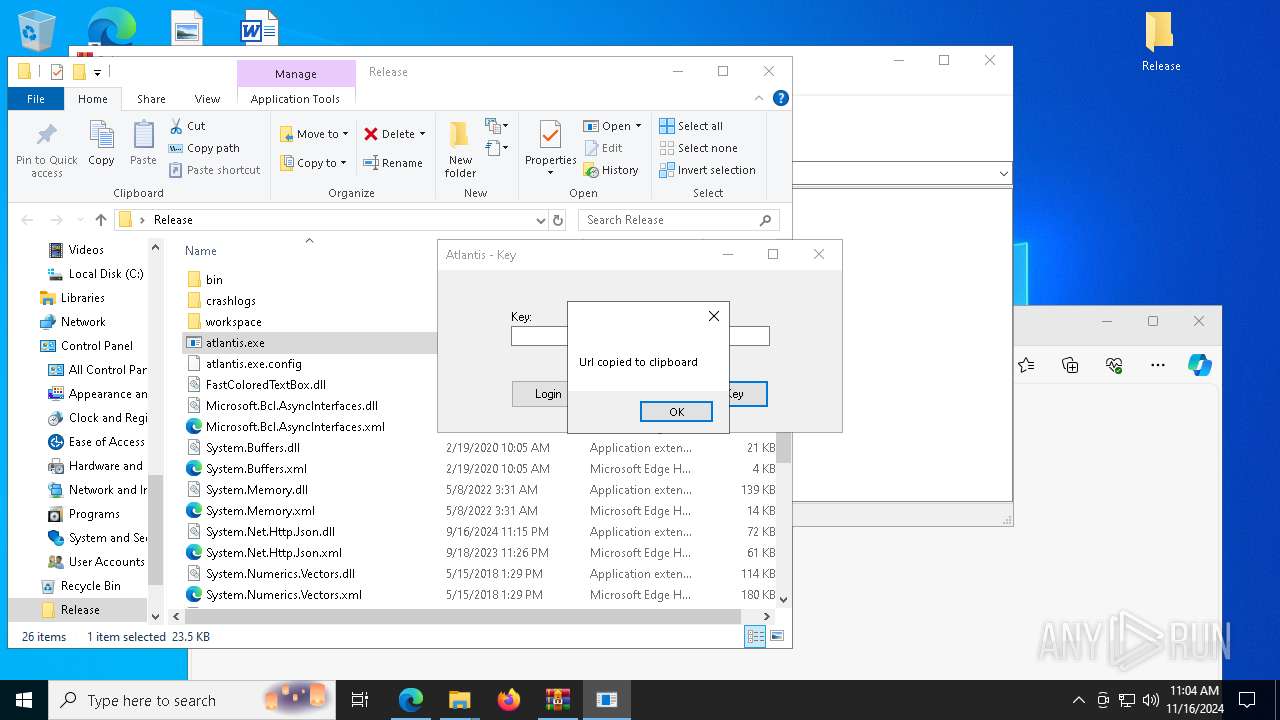
Task: Open the Move to dropdown
Action: tap(314, 134)
